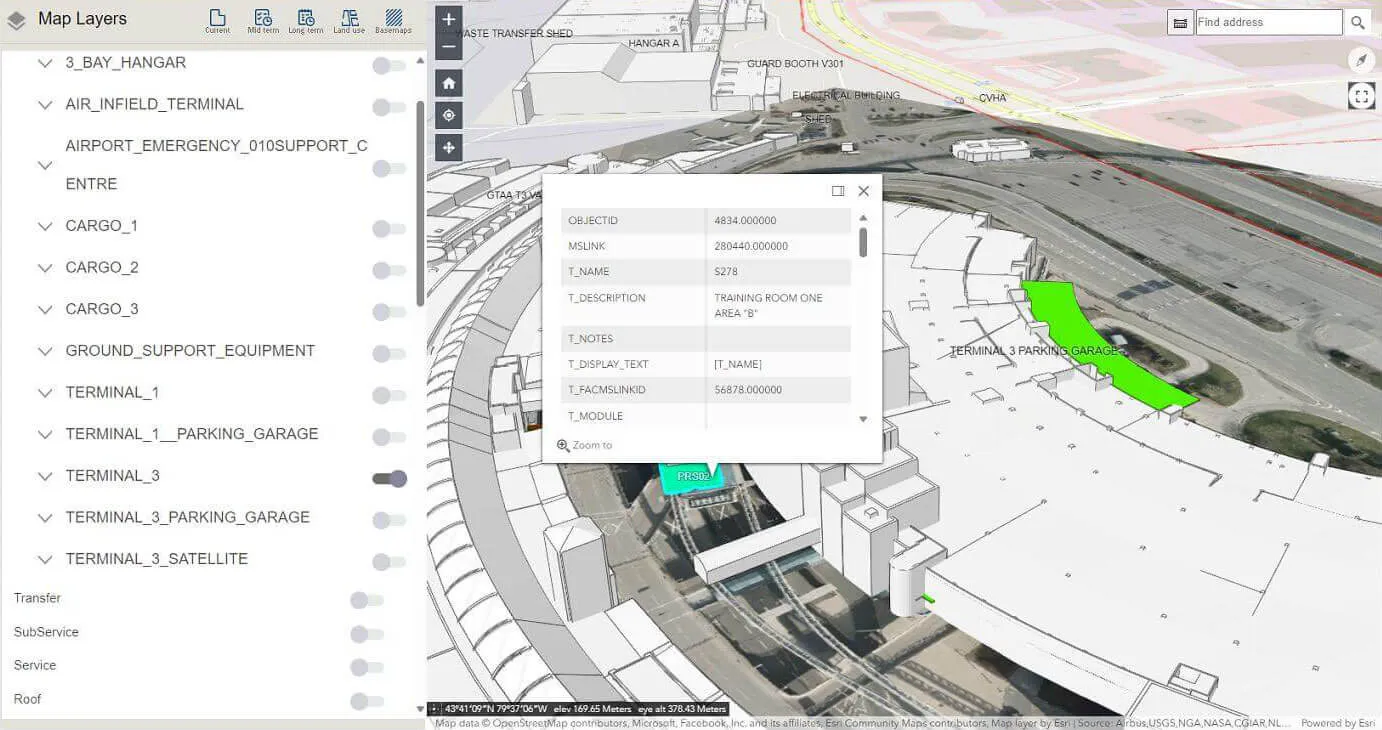Close the feature attributes popup
This screenshot has width=1382, height=730.
click(864, 191)
